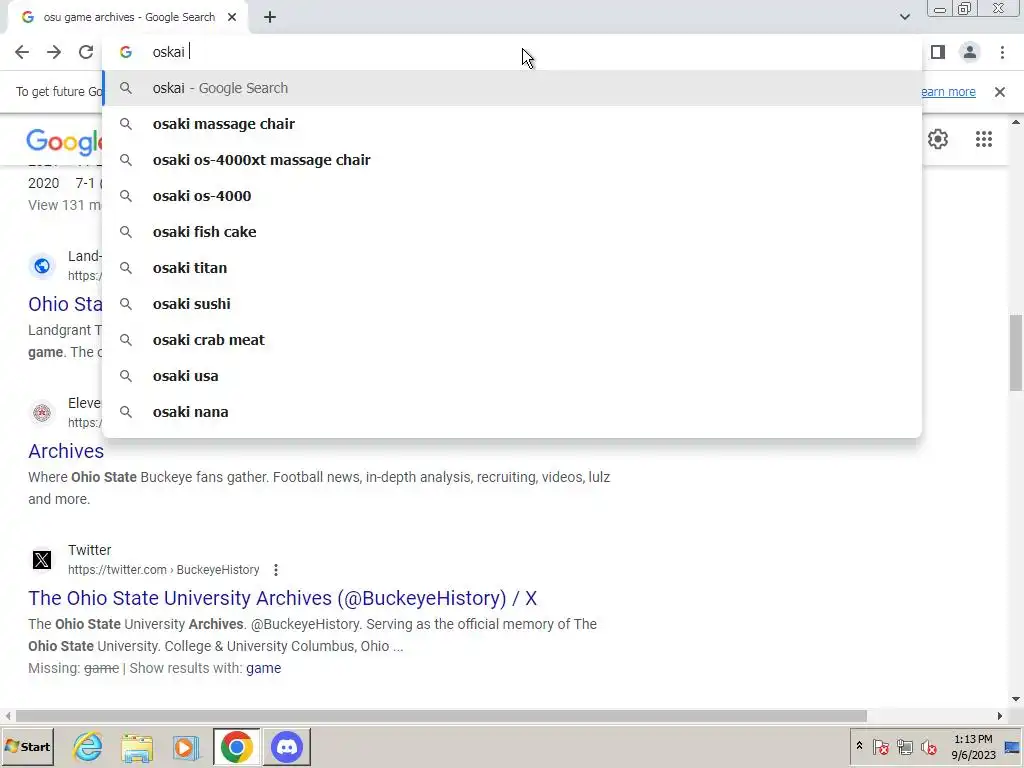This screenshot has width=1024, height=768.
Task: Click the scroll down arrow
Action: click(x=1016, y=699)
